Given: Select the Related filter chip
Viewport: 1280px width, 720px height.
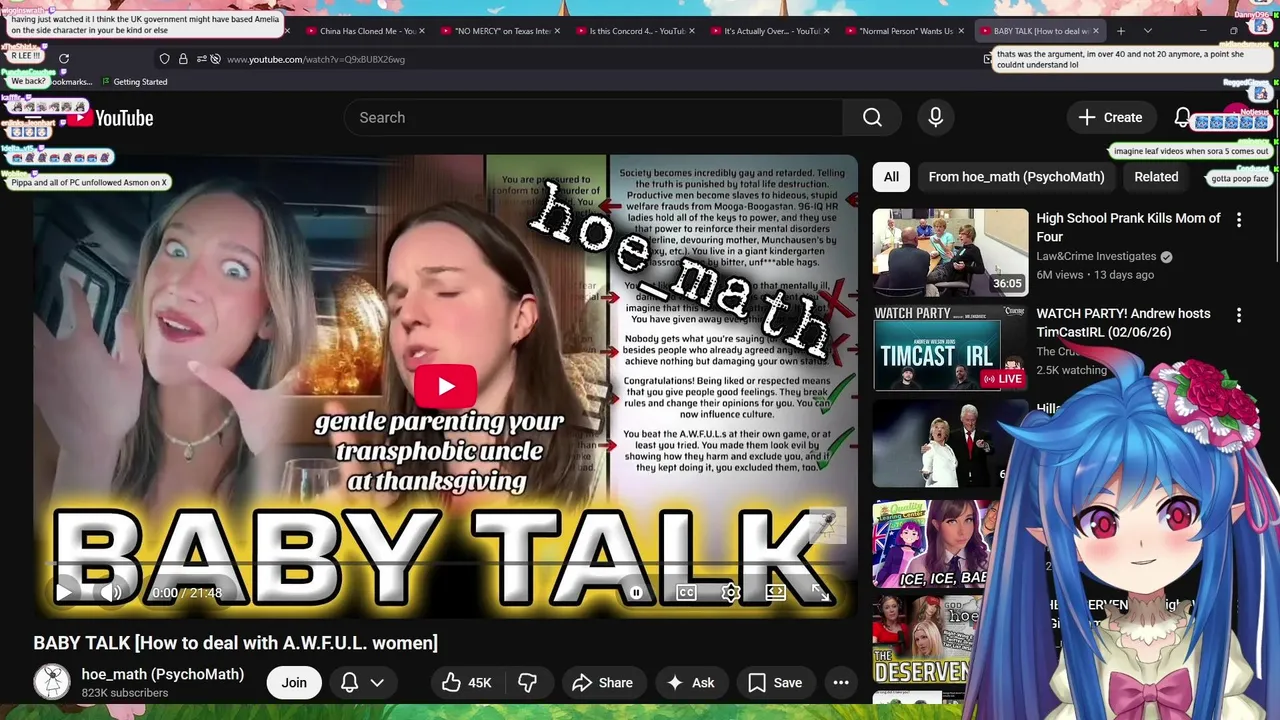Looking at the screenshot, I should pos(1156,177).
